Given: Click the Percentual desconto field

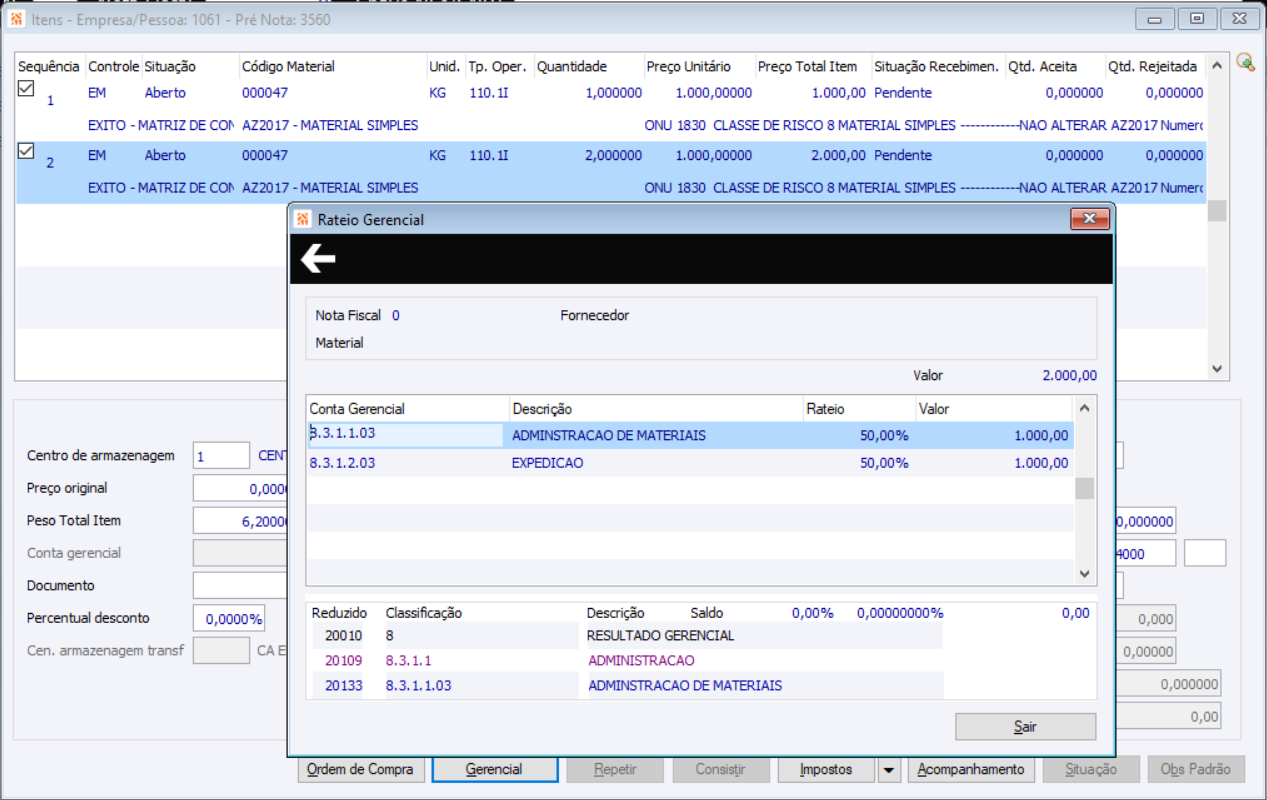Looking at the screenshot, I should point(229,619).
